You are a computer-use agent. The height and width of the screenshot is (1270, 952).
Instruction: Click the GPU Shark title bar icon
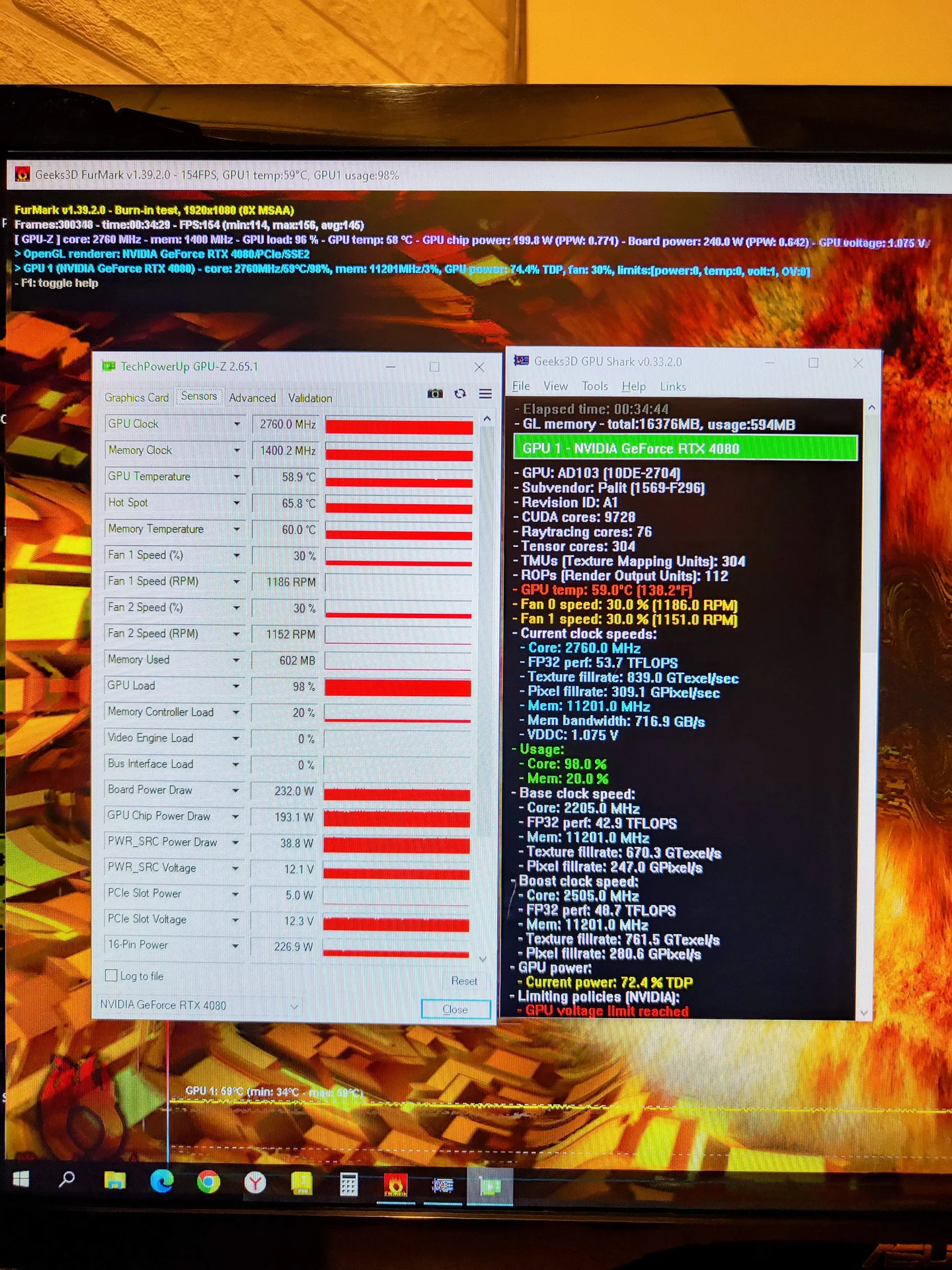click(522, 360)
